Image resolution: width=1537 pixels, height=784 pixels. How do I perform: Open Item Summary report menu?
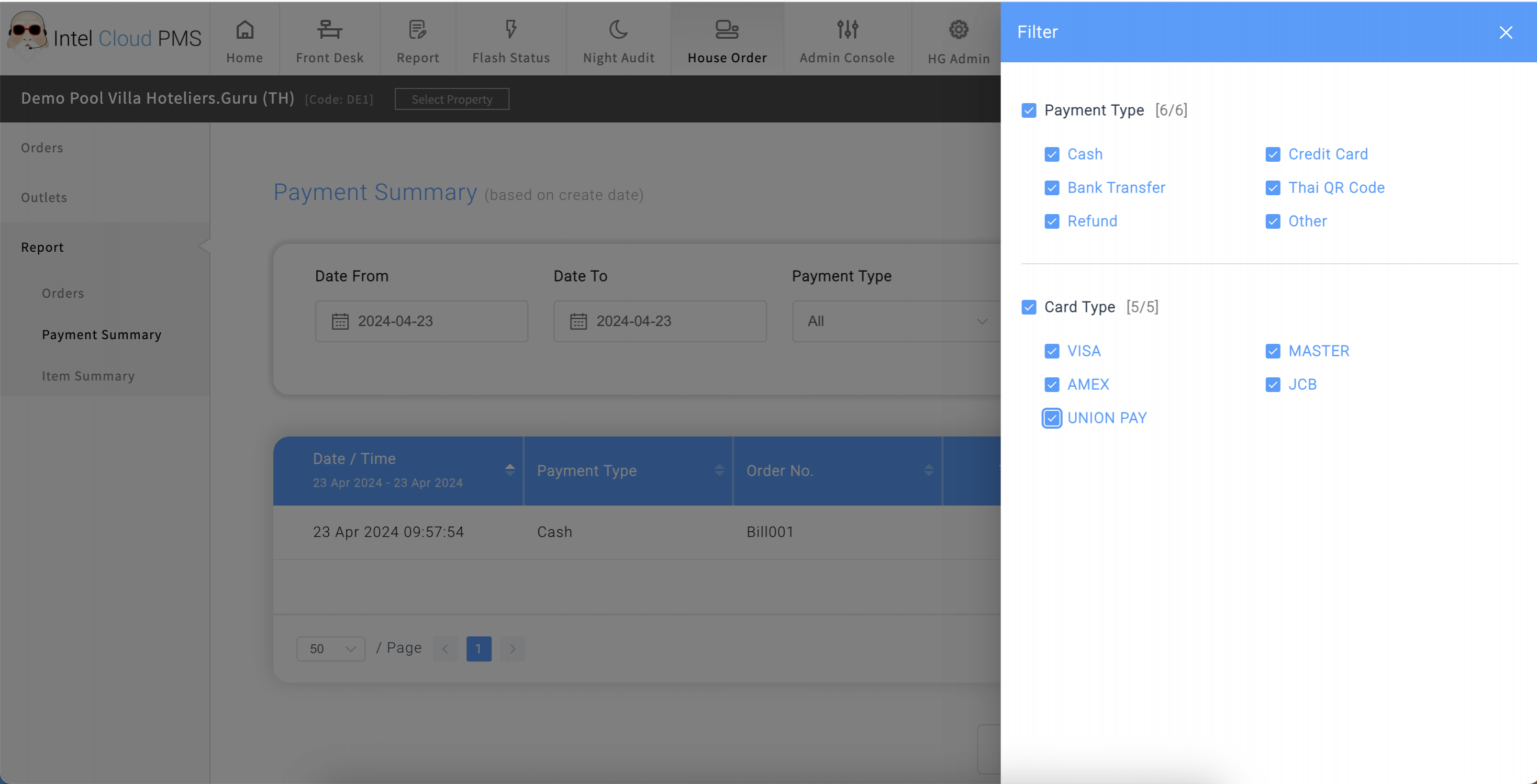coord(88,376)
